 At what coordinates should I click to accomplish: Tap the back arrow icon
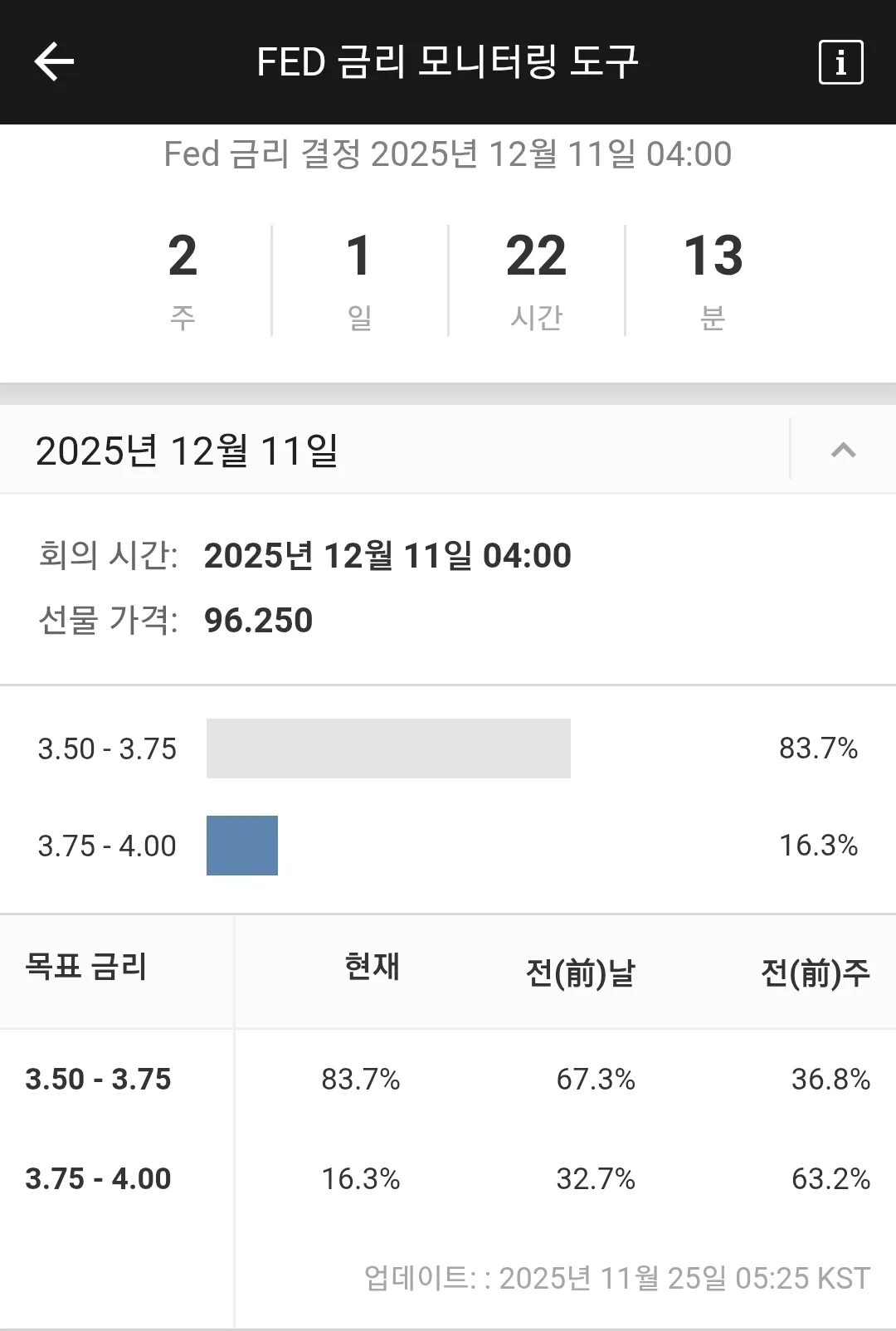tap(54, 62)
